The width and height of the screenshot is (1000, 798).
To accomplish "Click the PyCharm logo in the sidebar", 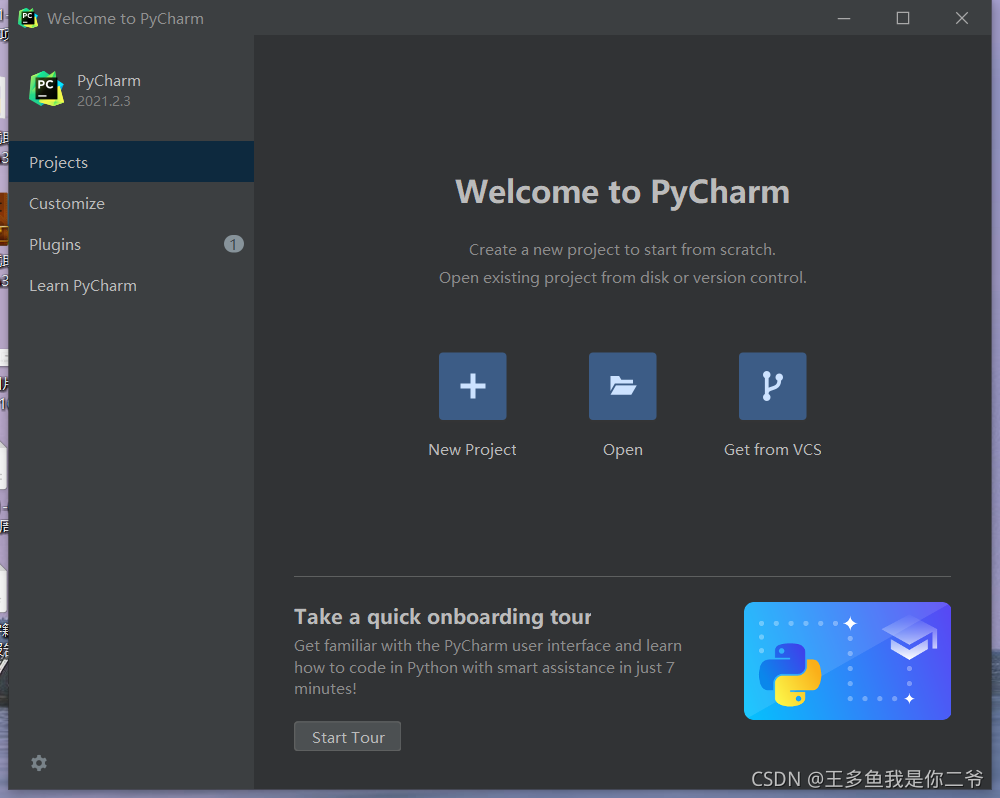I will click(x=46, y=89).
